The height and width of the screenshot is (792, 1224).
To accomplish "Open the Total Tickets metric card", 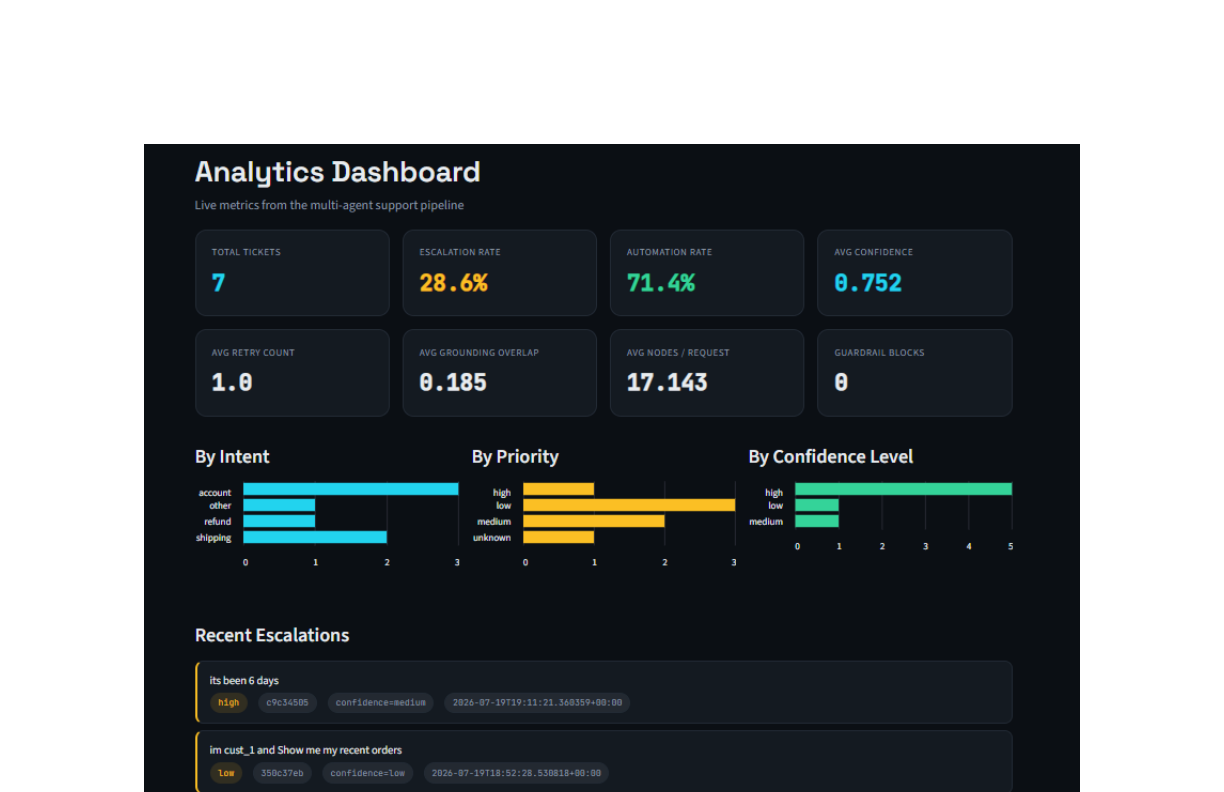I will (292, 273).
